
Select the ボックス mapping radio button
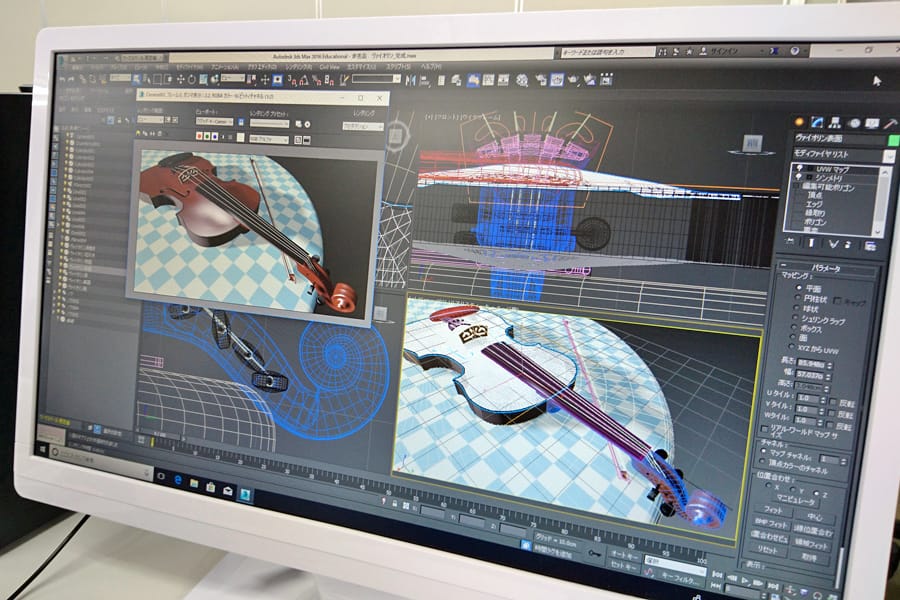pos(794,327)
